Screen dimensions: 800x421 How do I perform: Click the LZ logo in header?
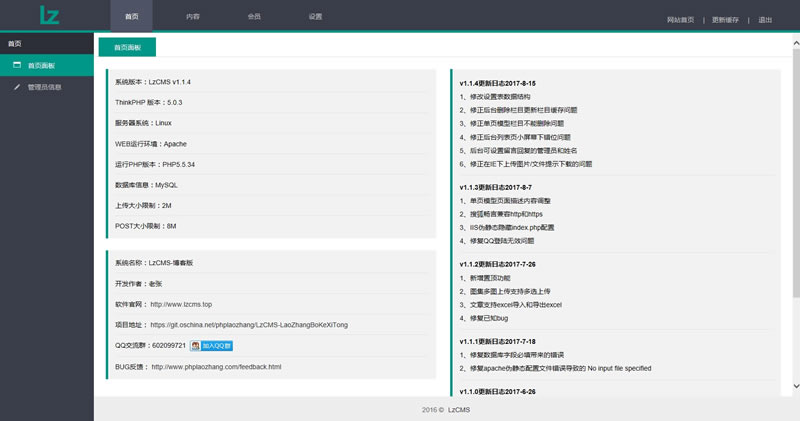click(49, 15)
